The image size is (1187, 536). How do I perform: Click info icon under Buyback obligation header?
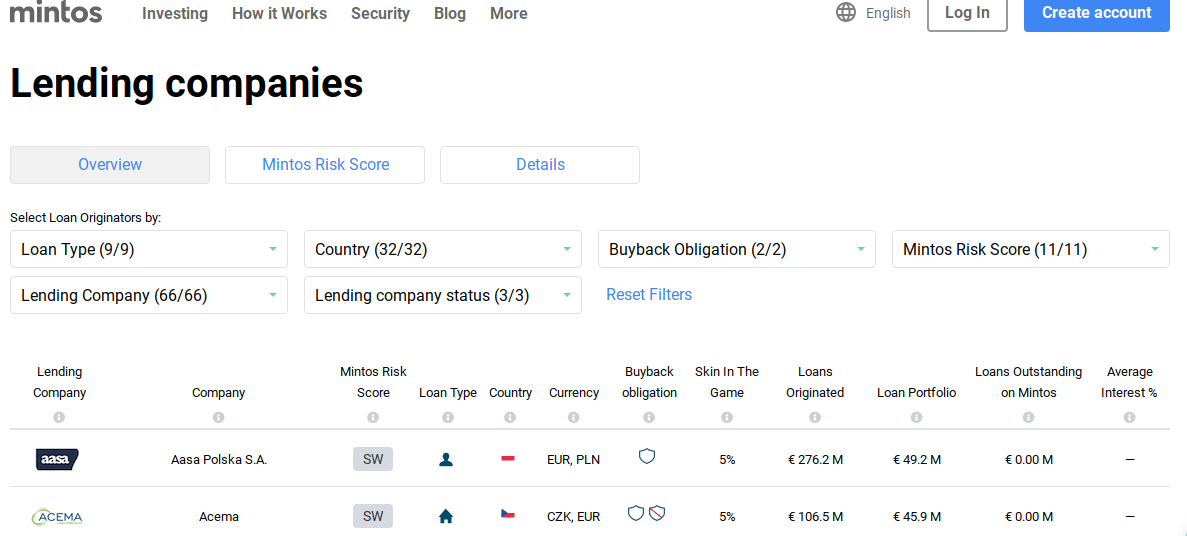coord(649,417)
